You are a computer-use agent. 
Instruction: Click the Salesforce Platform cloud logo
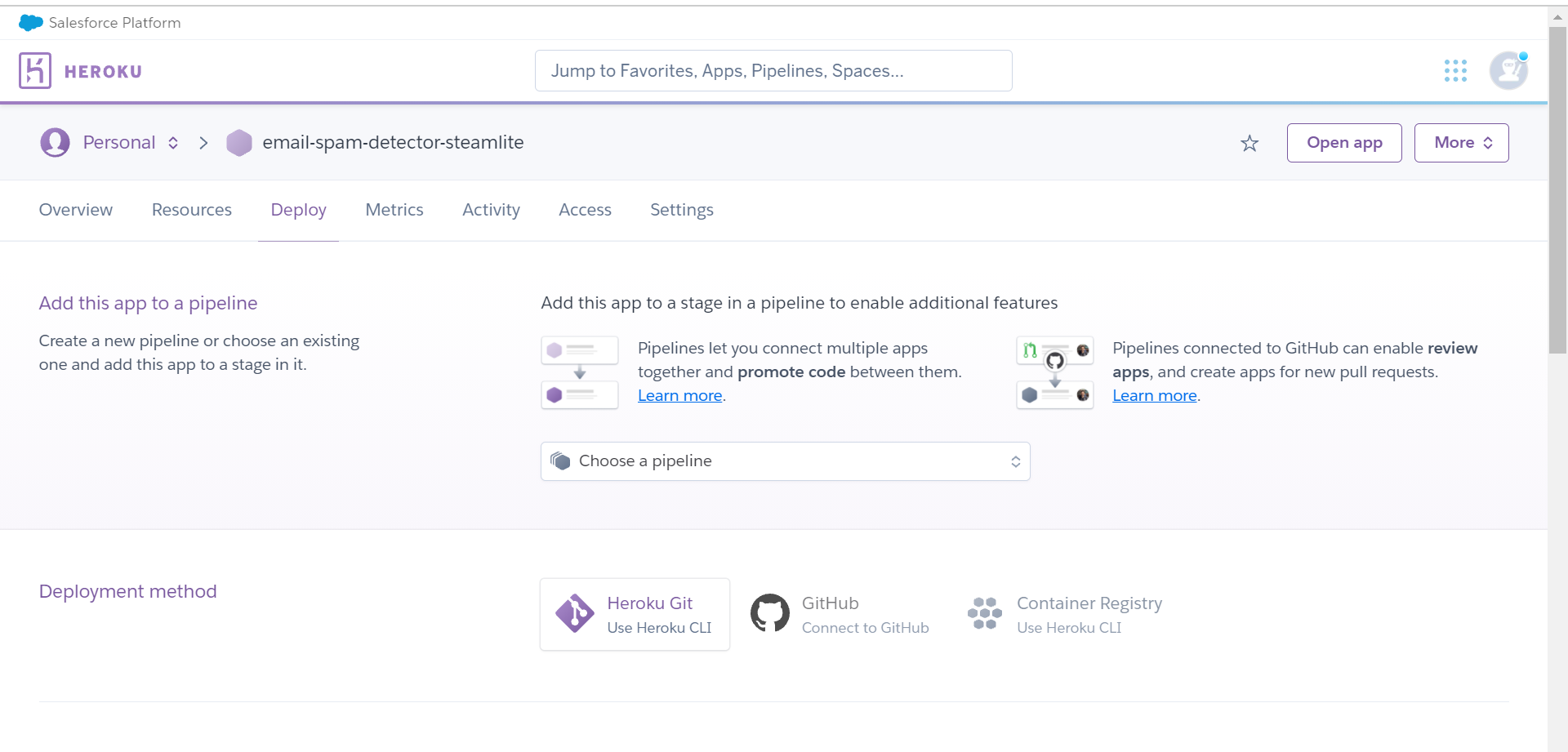pos(30,22)
